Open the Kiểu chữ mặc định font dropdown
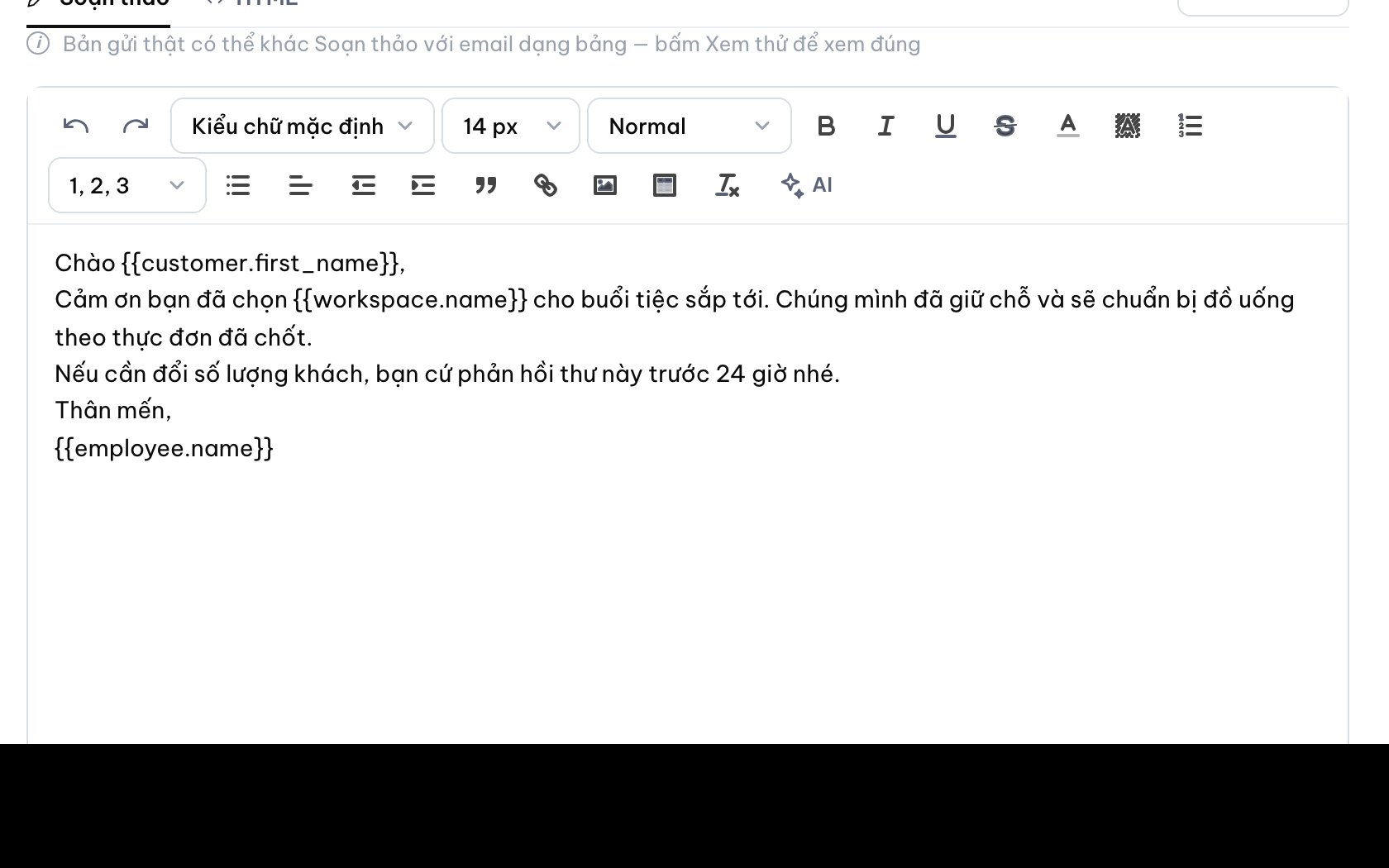Screen dimensions: 1389x868 (303, 126)
